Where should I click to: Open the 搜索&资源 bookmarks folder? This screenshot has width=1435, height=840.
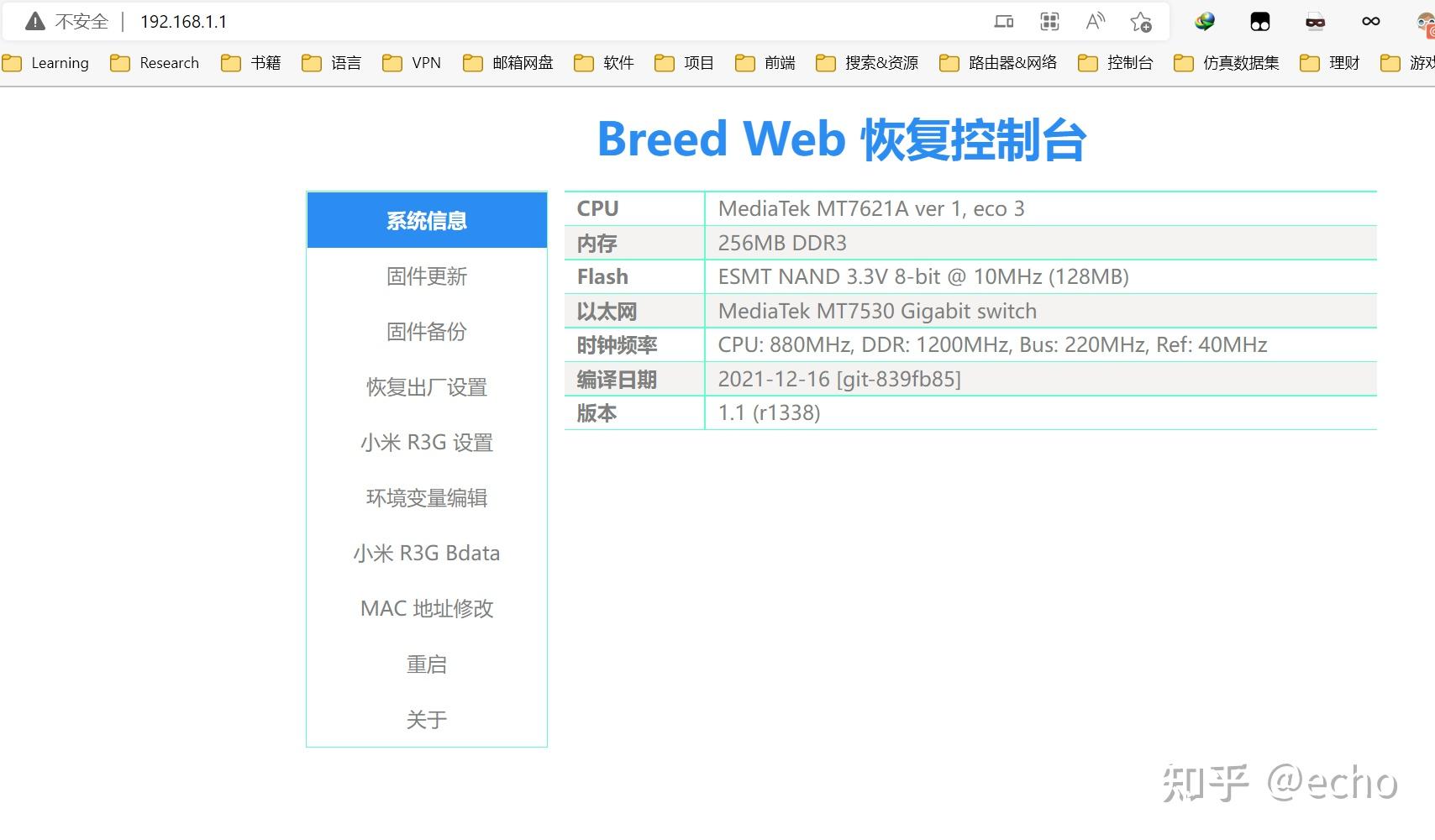(x=867, y=63)
